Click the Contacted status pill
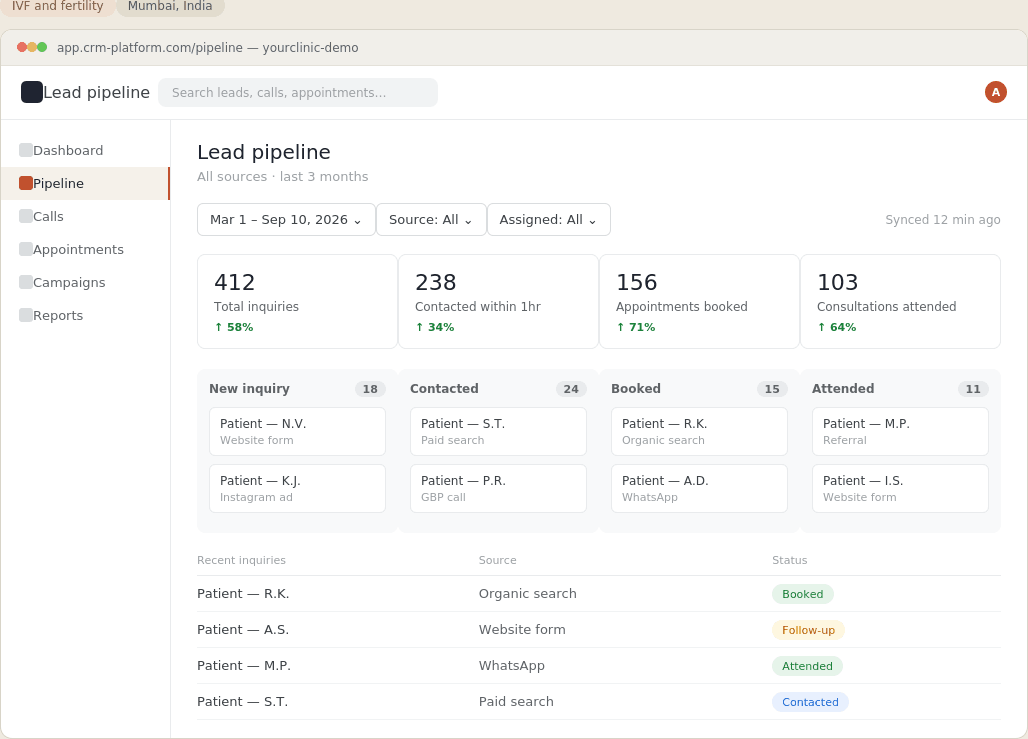This screenshot has height=739, width=1028. tap(810, 702)
